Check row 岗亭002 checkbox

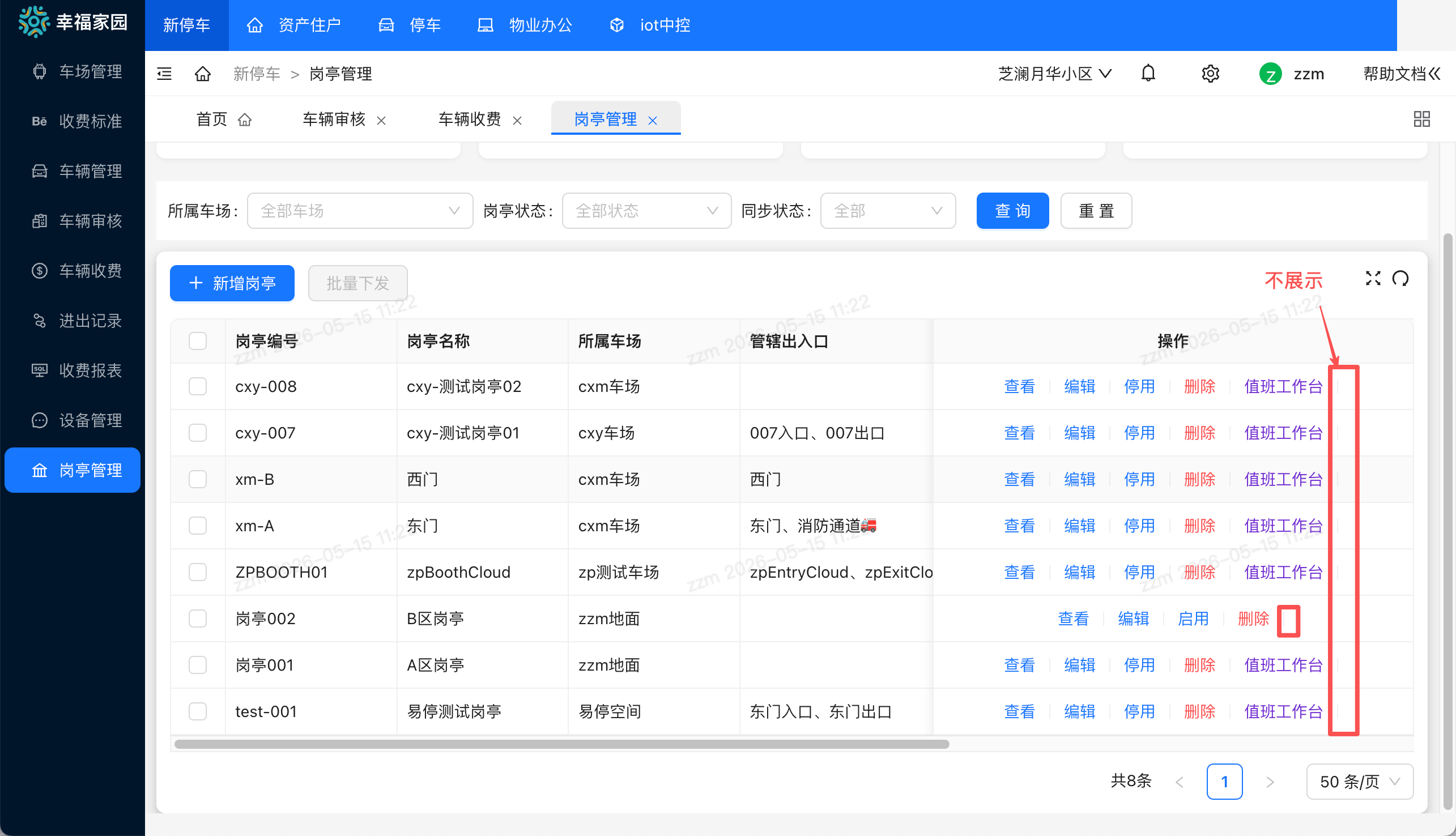198,619
